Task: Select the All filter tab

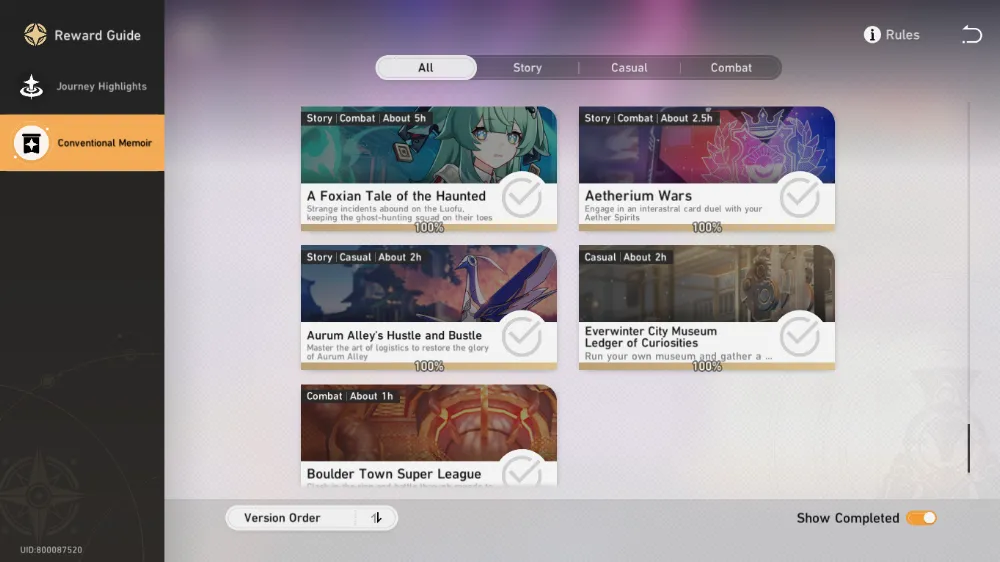Action: pyautogui.click(x=426, y=68)
